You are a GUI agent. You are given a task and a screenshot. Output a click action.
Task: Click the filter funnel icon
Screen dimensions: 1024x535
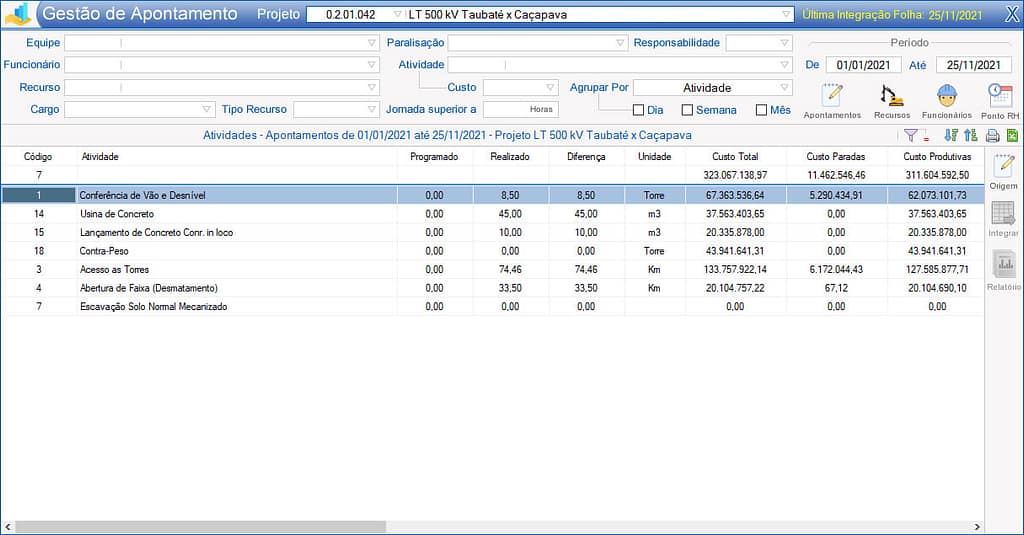(x=910, y=135)
